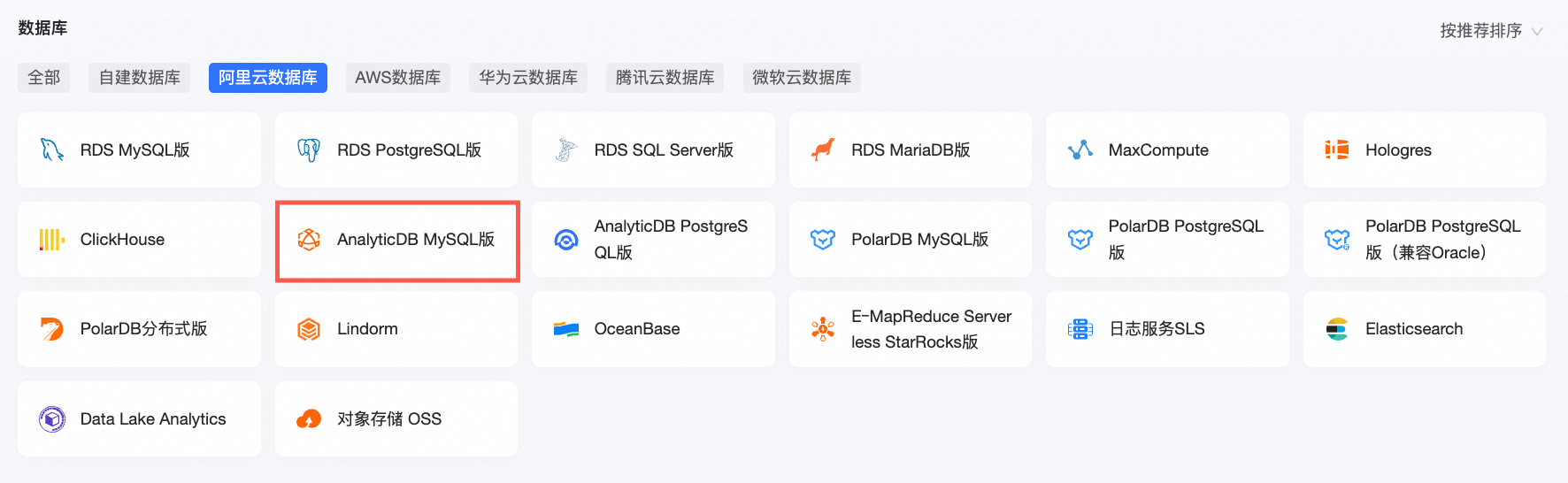
Task: Click the Lindorm icon
Action: click(309, 329)
